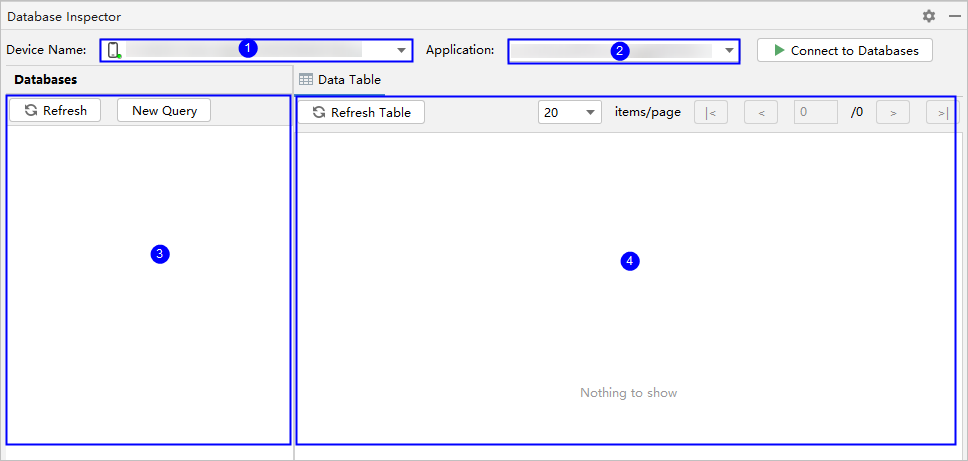Jump to last page of table results
968x461 pixels.
[x=941, y=112]
